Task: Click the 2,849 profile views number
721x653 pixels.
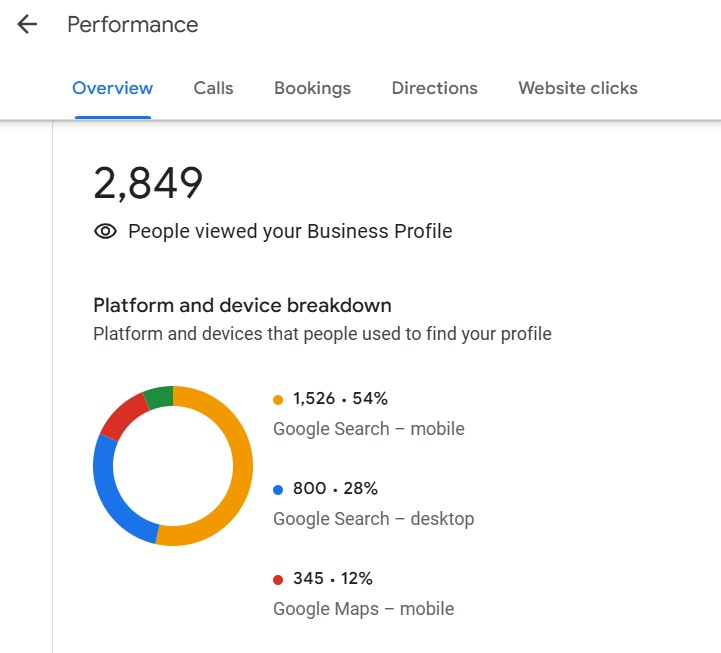Action: tap(148, 183)
